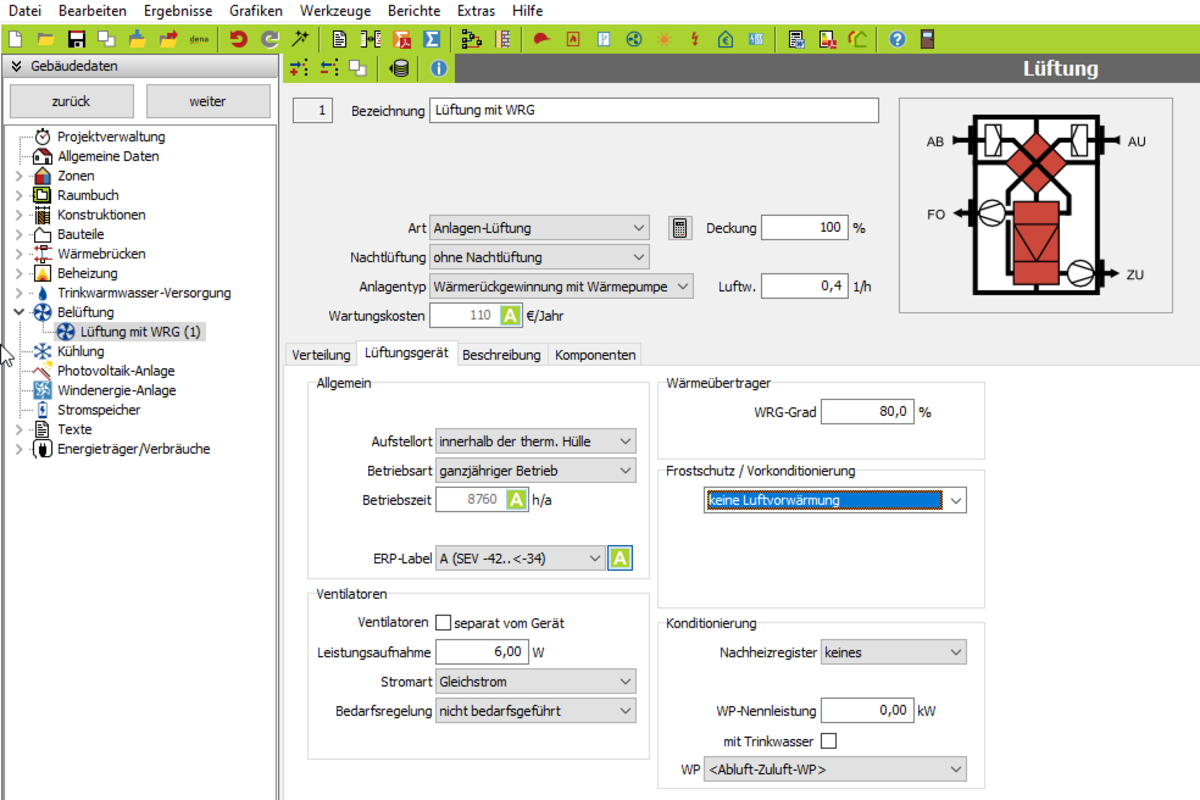Open the calculator next to Art
This screenshot has width=1200, height=800.
pos(680,228)
